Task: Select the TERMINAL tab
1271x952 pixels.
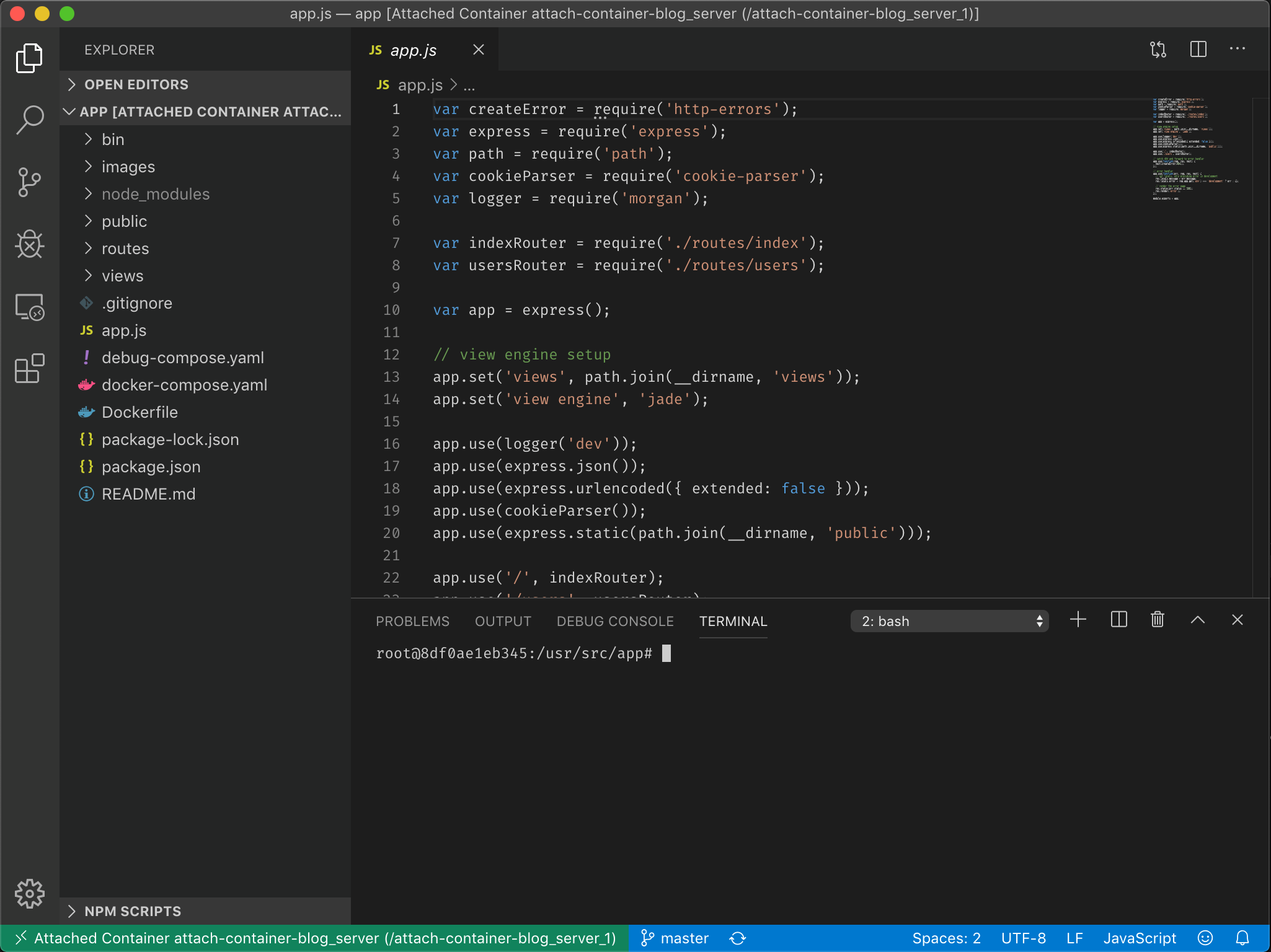Action: point(733,621)
